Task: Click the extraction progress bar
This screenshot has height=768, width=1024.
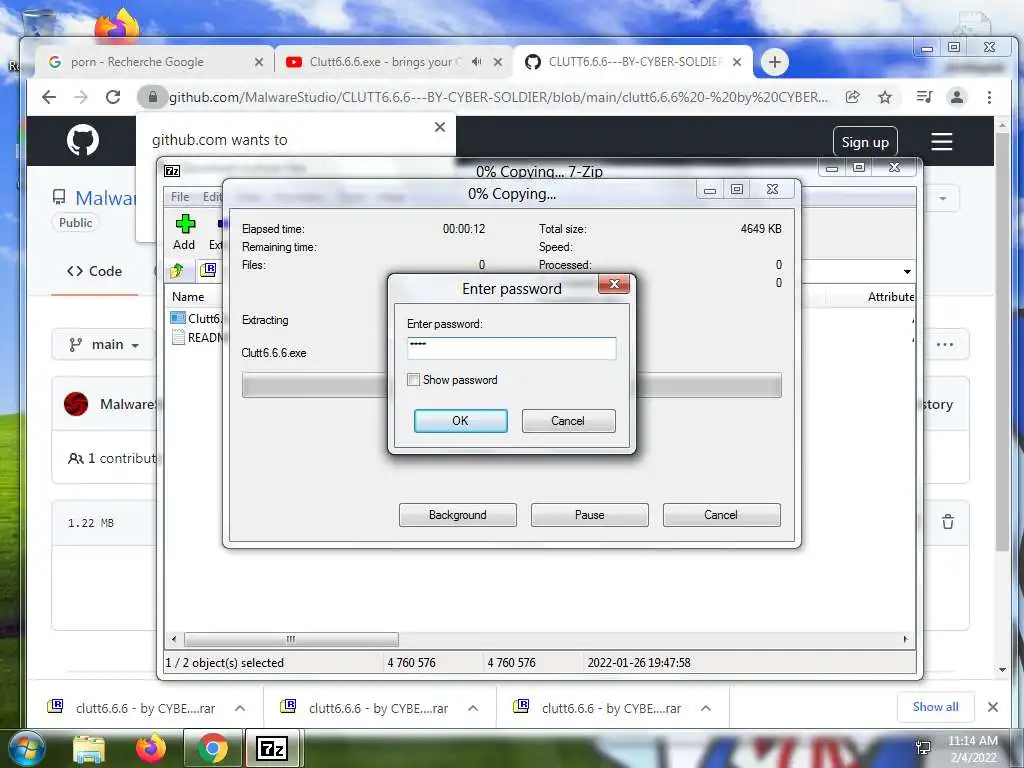Action: pos(511,385)
